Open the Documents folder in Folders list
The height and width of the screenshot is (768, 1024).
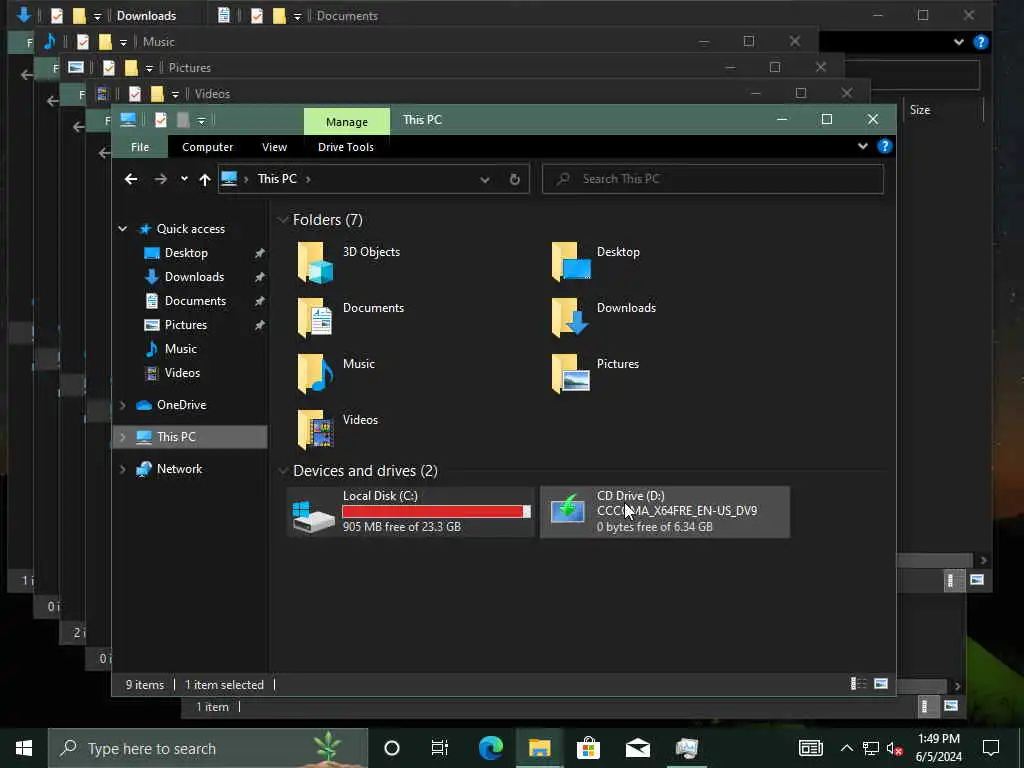(351, 319)
